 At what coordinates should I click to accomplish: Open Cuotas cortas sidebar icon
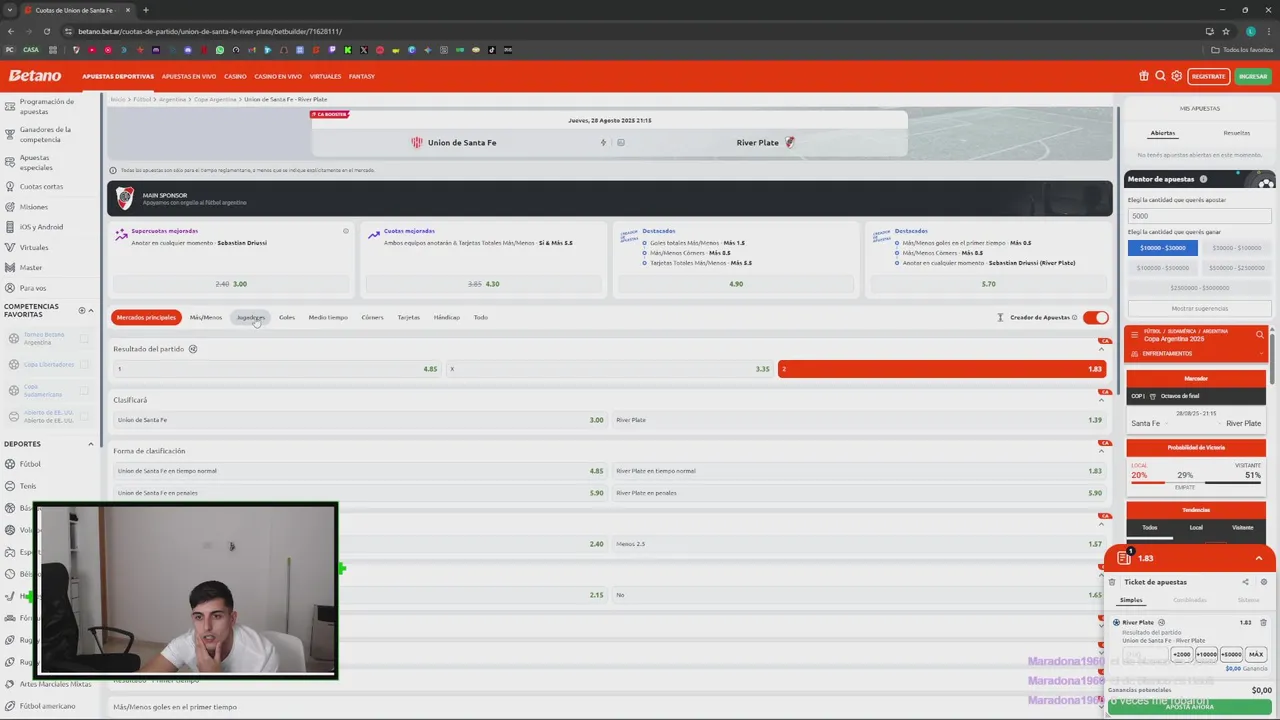pos(11,186)
